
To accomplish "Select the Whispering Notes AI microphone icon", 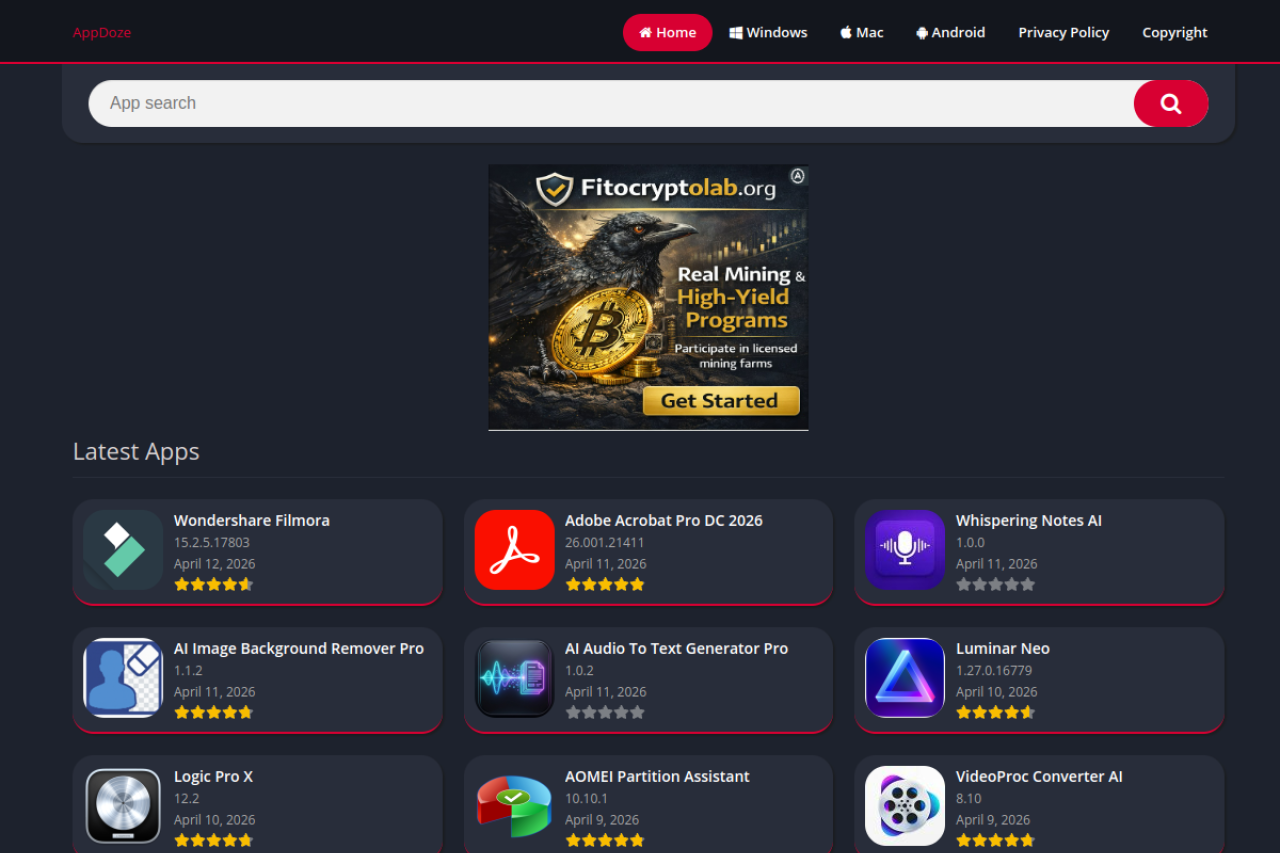I will (905, 550).
